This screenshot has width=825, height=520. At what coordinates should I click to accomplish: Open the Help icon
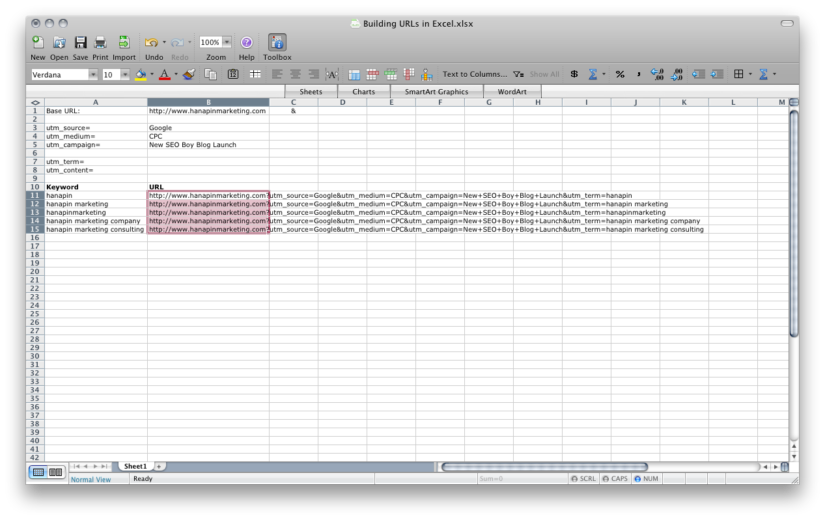pyautogui.click(x=246, y=43)
